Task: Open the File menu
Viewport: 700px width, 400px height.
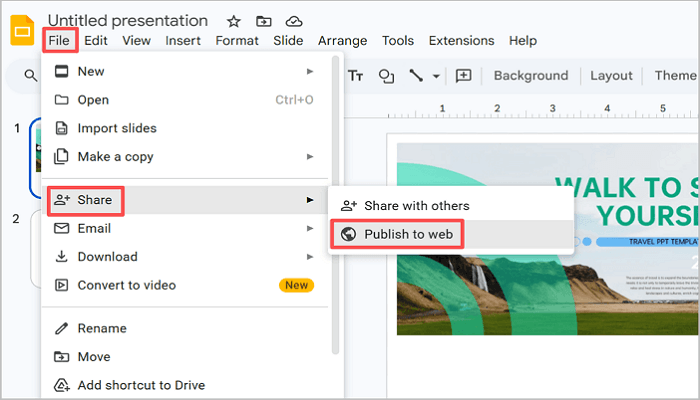Action: 59,40
